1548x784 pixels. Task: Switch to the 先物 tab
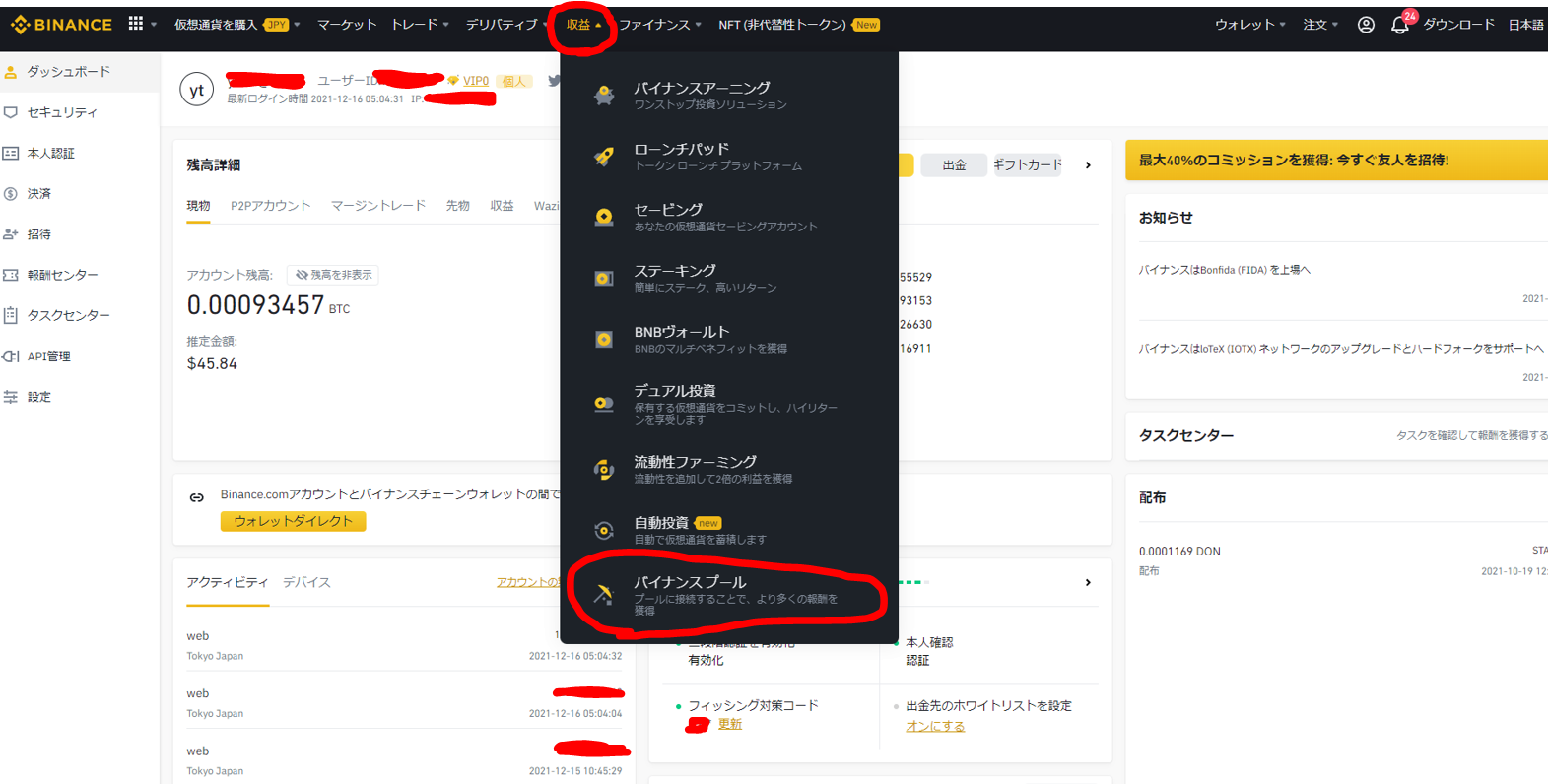tap(457, 206)
